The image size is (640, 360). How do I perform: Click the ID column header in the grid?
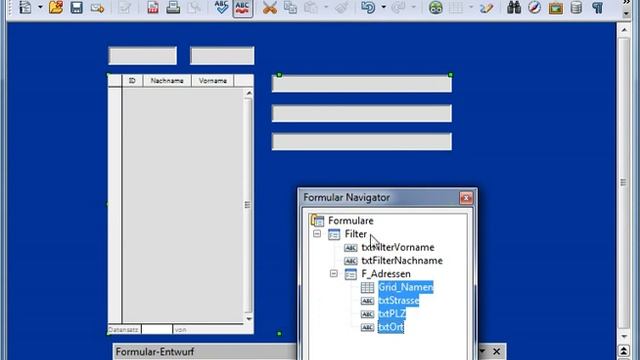pos(132,81)
